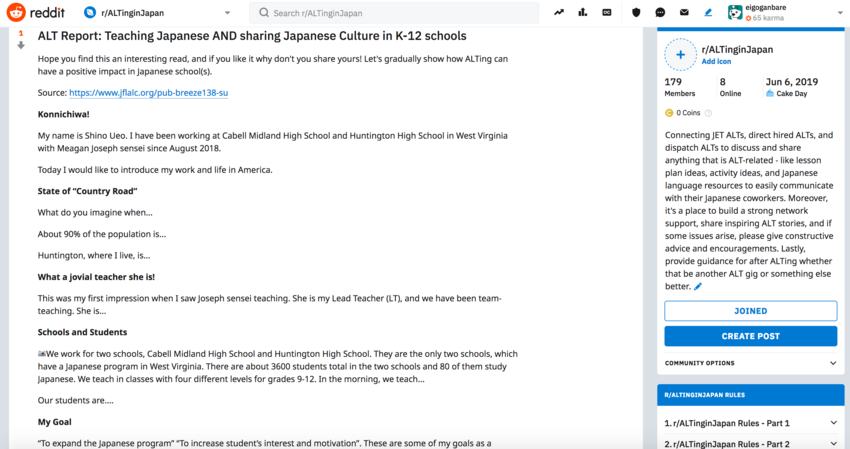Expand Community Options section
The image size is (850, 449).
(751, 363)
